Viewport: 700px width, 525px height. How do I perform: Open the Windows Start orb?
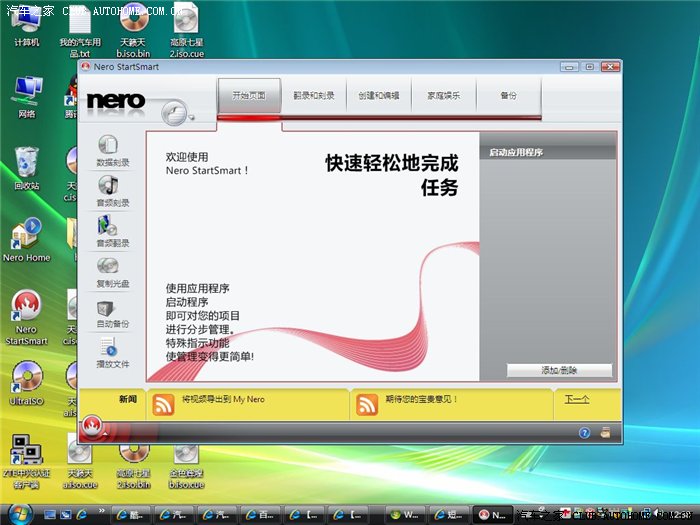[20, 514]
